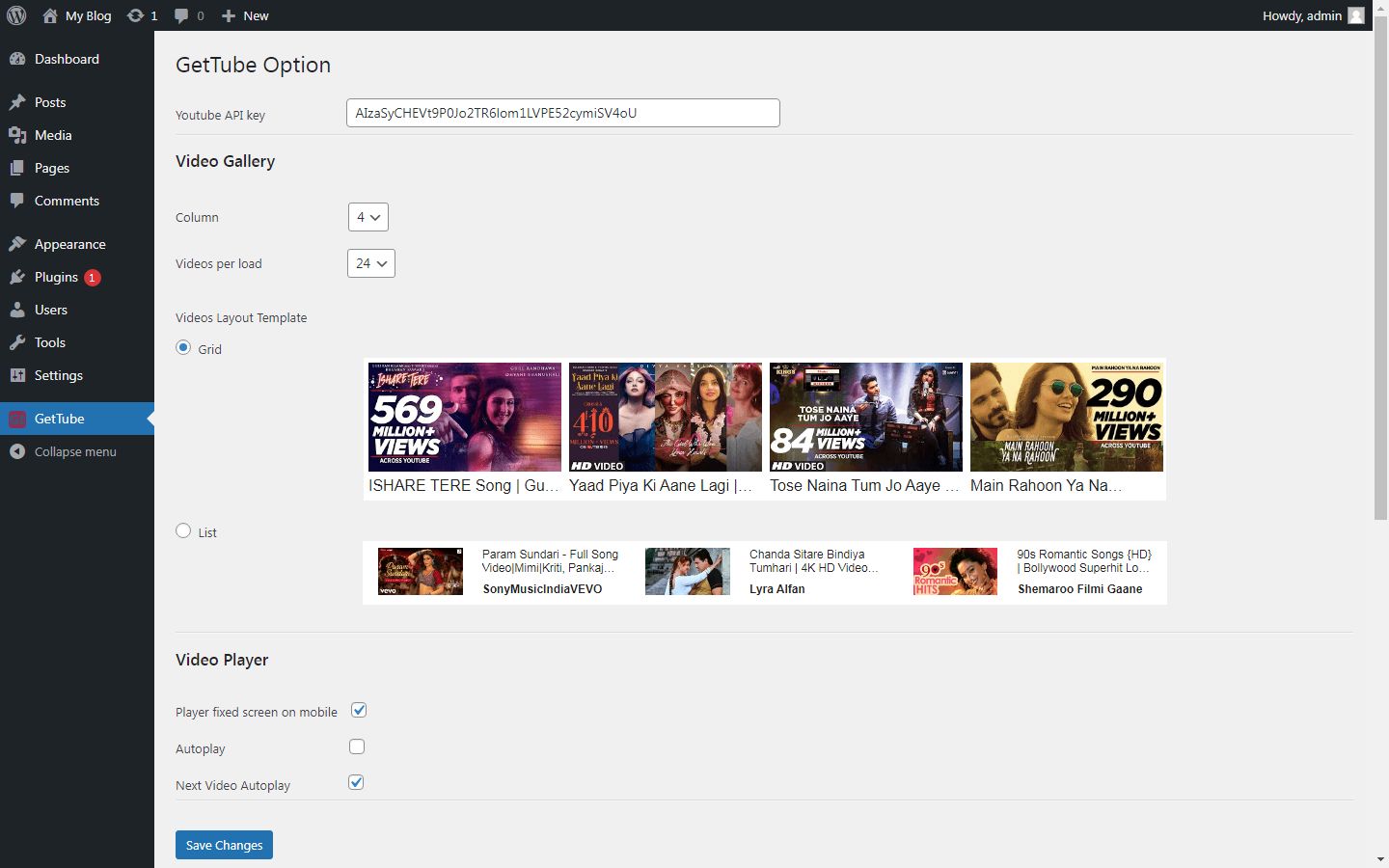
Task: Click Howdy, admin account link
Action: 1302,15
